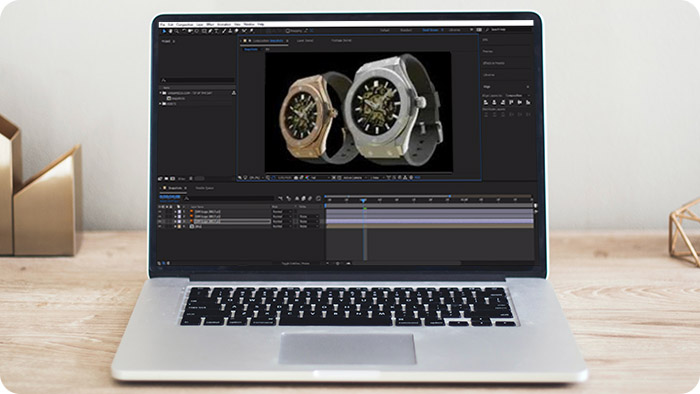
Task: Click the align right icon in Align panel
Action: [503, 102]
